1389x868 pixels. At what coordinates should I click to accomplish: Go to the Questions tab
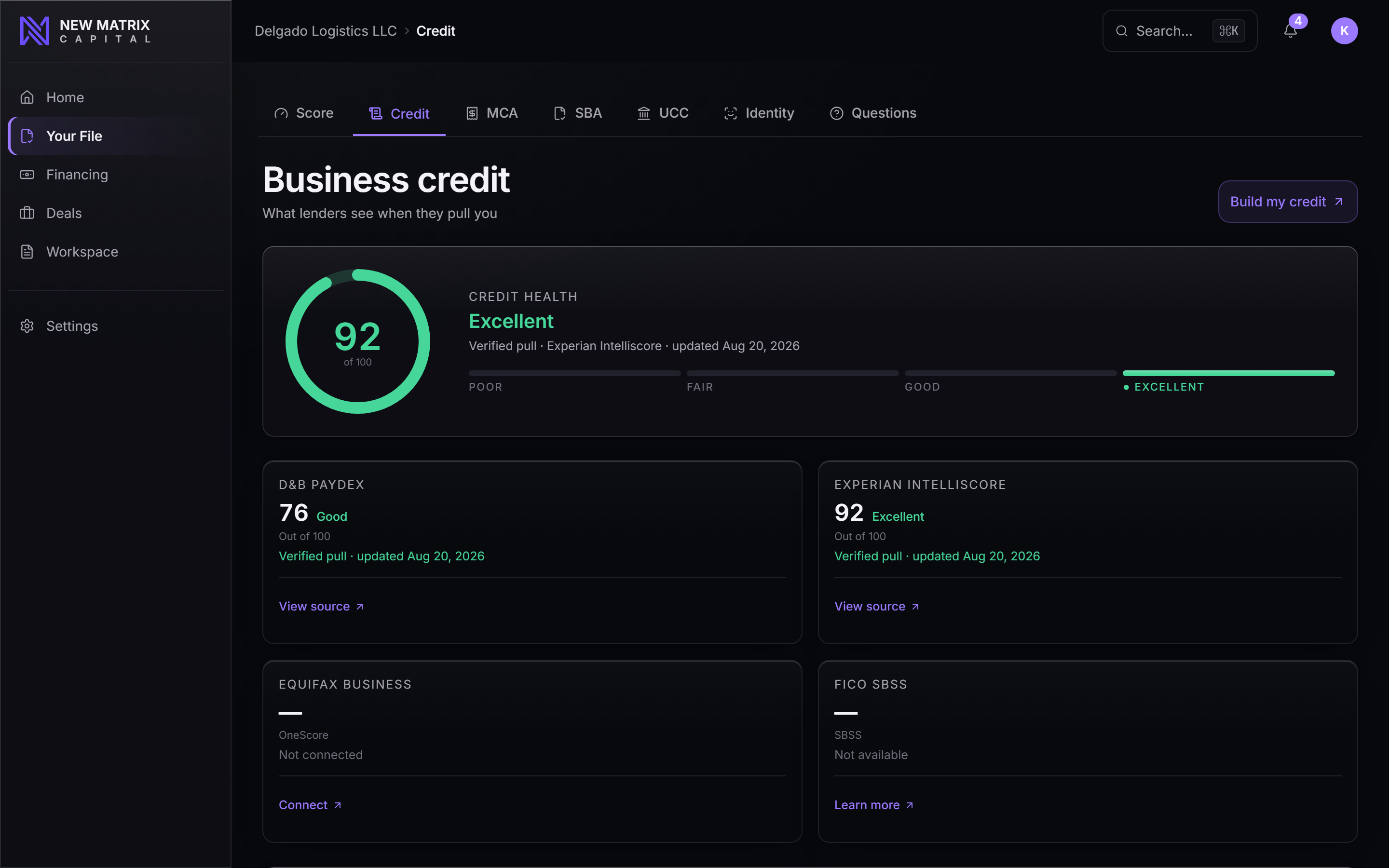pos(873,114)
